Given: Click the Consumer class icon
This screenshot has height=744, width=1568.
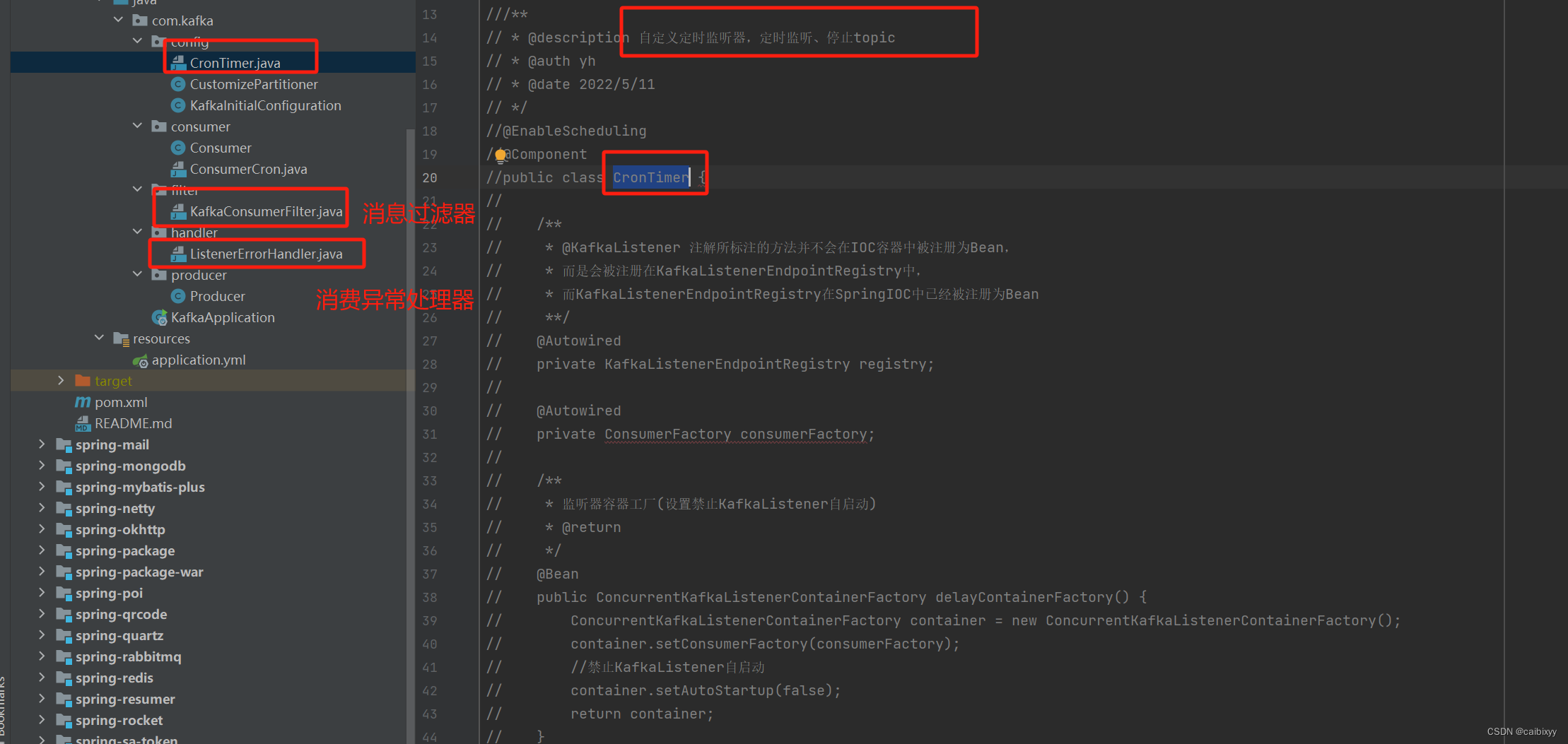Looking at the screenshot, I should pos(178,148).
